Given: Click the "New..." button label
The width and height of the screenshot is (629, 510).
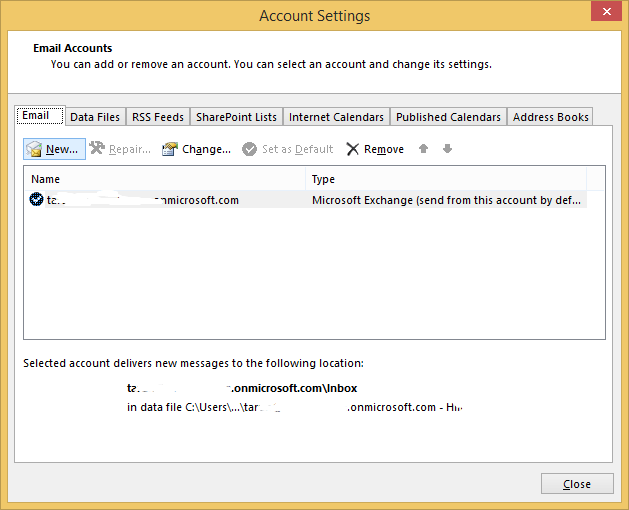Looking at the screenshot, I should tap(62, 149).
